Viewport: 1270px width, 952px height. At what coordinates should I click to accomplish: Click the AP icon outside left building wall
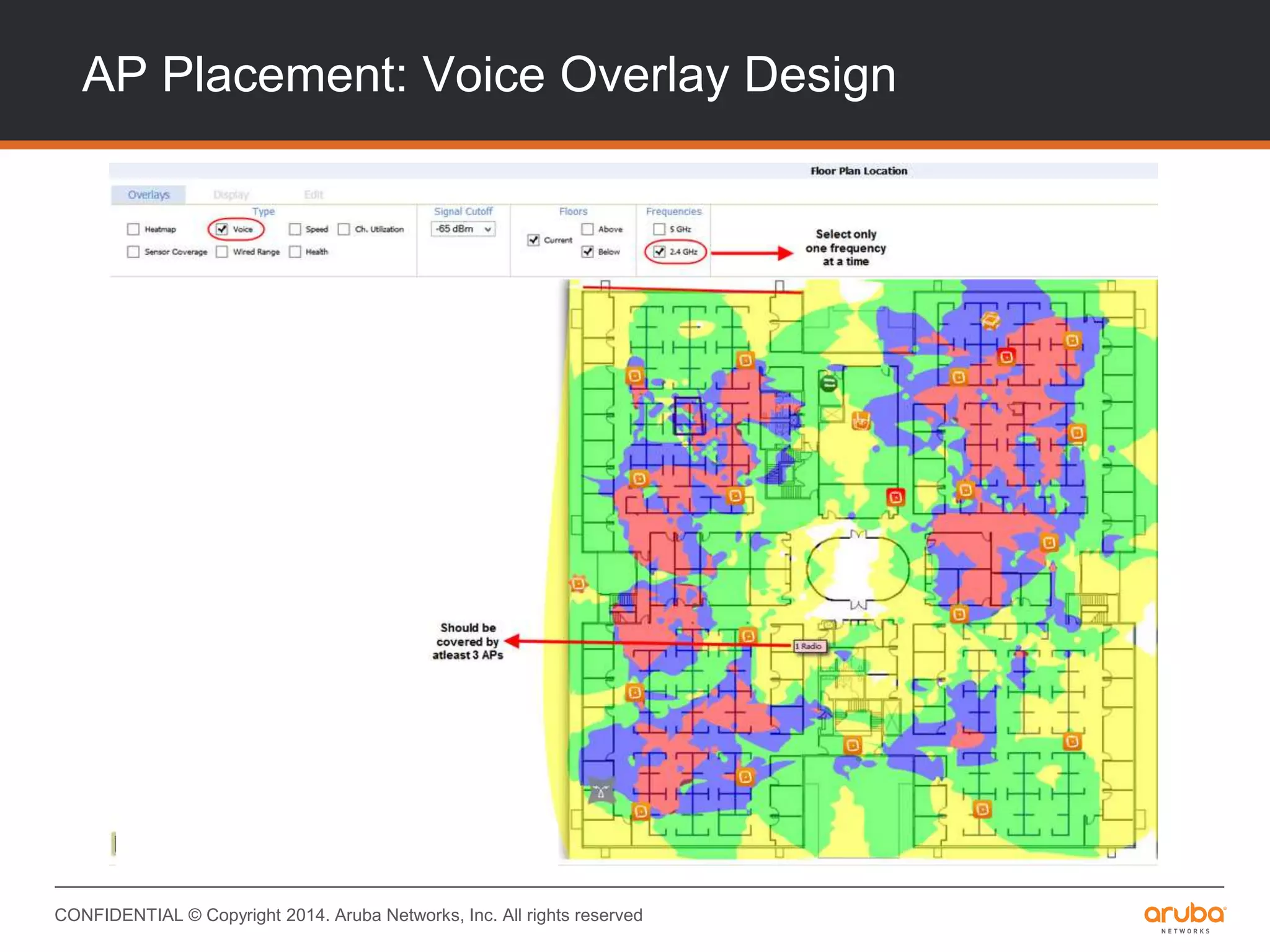(x=578, y=583)
